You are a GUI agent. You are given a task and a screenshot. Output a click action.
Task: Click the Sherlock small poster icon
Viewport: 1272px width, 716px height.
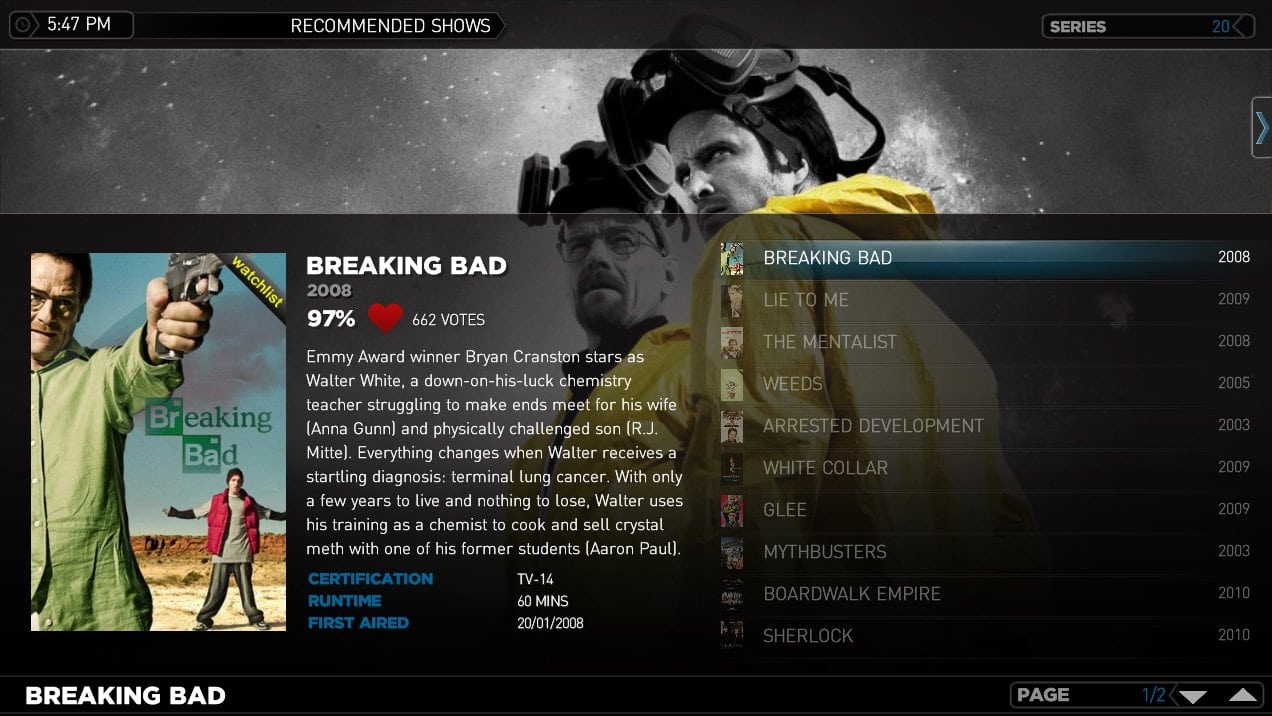coord(732,636)
